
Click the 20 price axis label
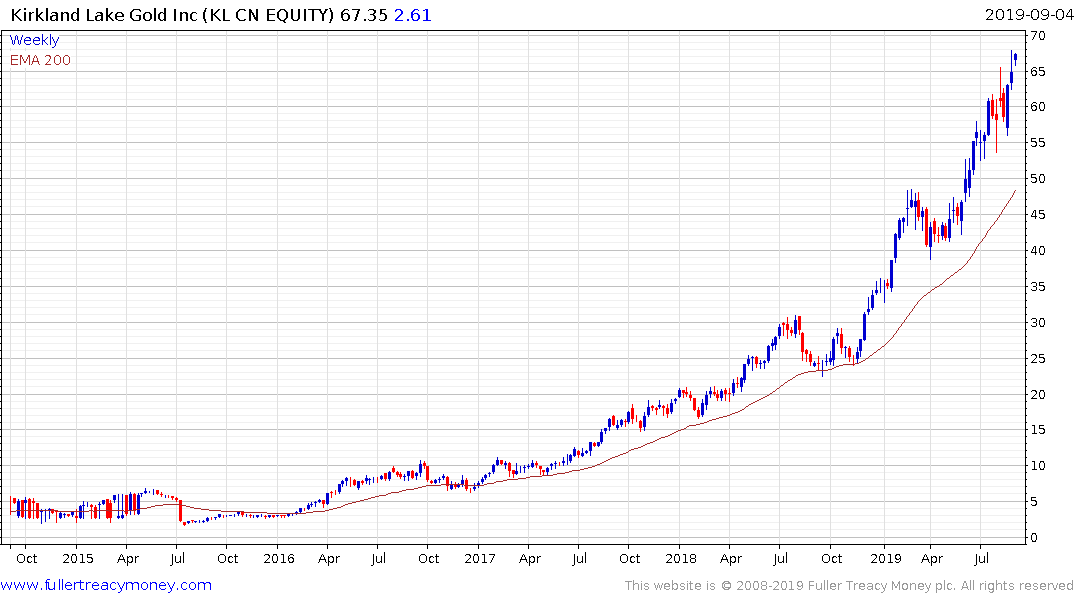[1038, 394]
